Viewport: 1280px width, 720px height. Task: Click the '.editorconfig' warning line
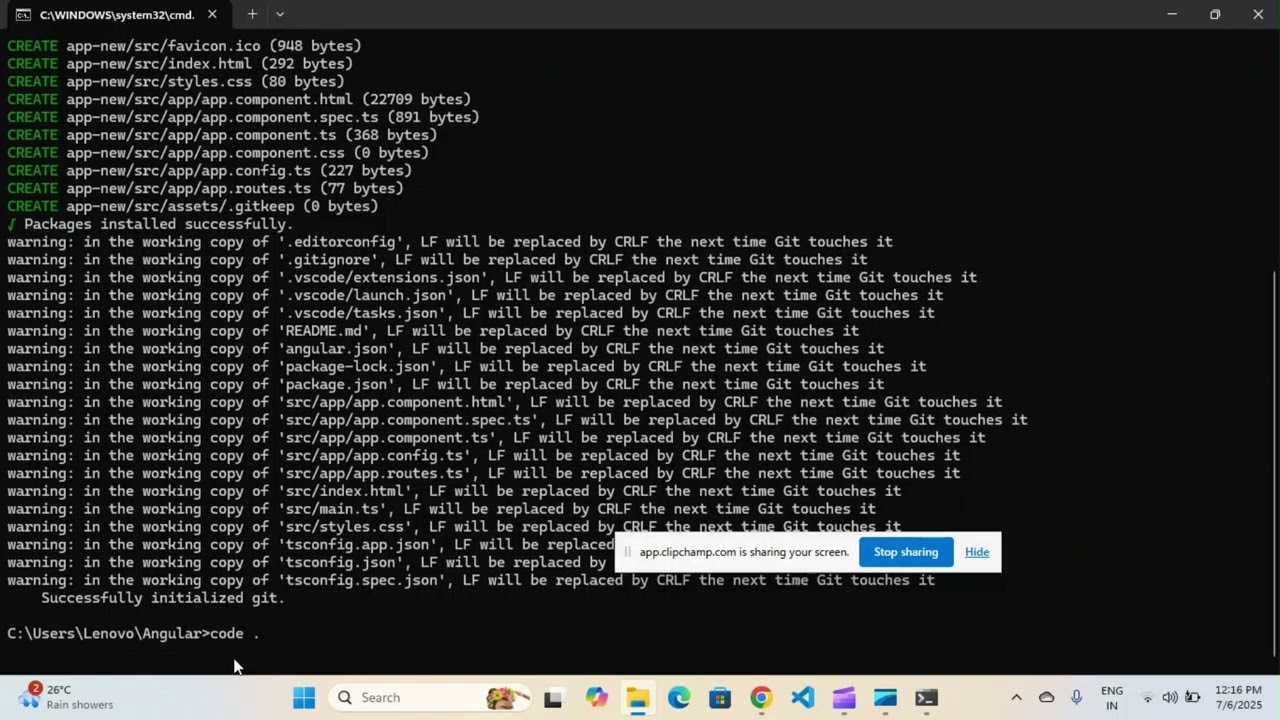(450, 242)
